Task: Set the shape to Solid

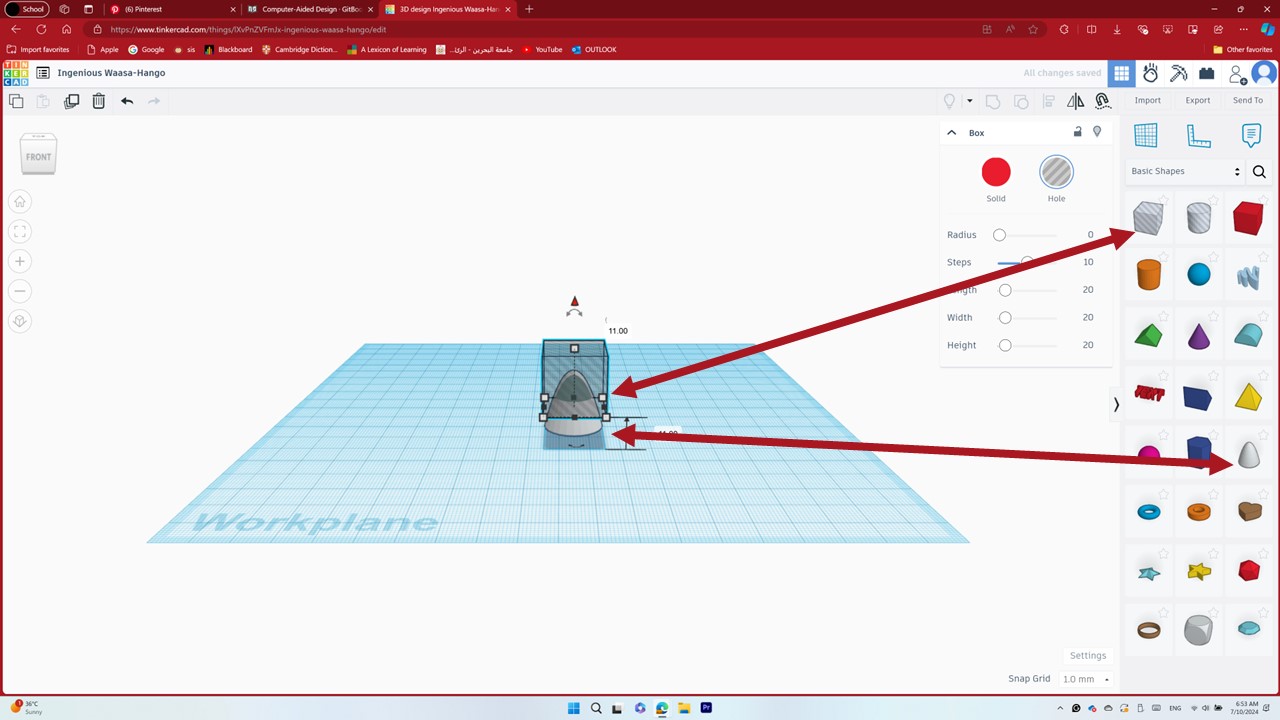Action: tap(996, 172)
